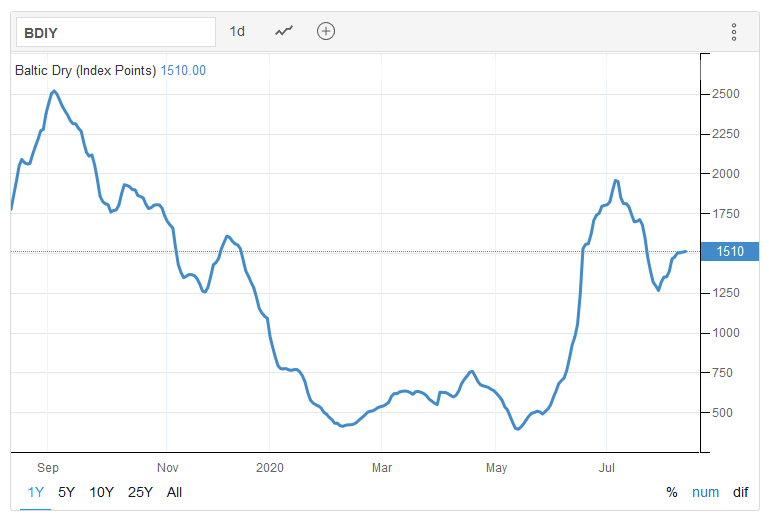Click Baltic Dry (Index Points) legend text
Viewport: 769px width, 525px height.
pyautogui.click(x=85, y=71)
